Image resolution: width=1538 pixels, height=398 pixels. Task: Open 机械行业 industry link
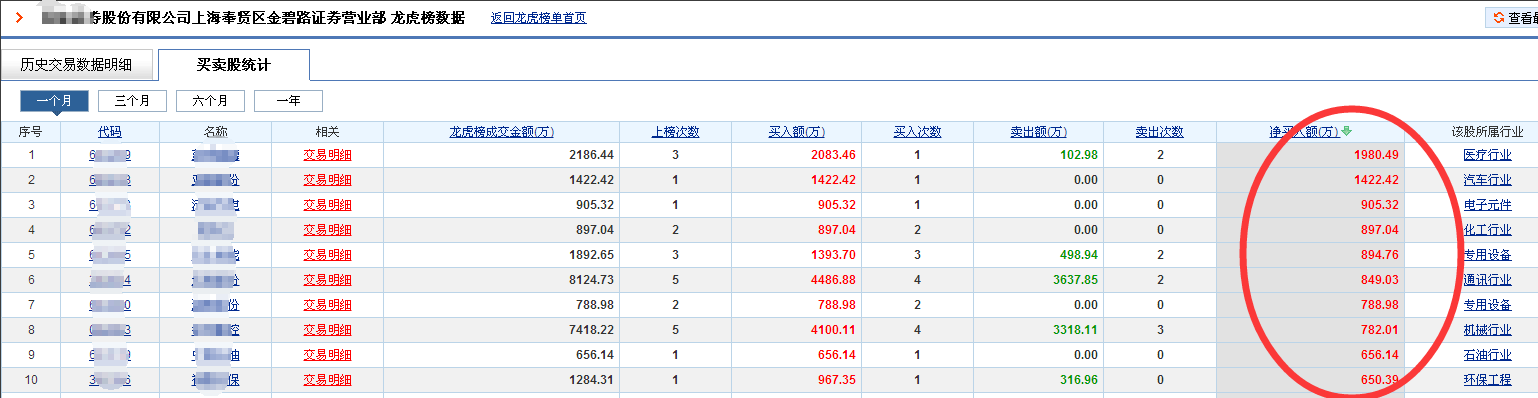pos(1487,330)
